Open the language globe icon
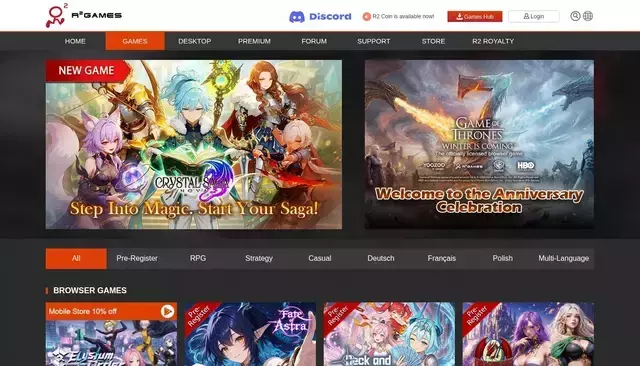 [x=588, y=16]
